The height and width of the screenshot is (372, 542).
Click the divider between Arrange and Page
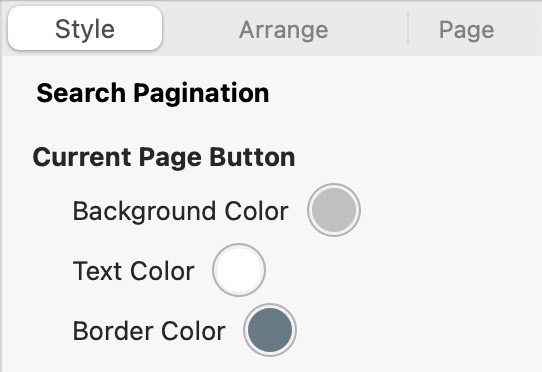[x=408, y=28]
